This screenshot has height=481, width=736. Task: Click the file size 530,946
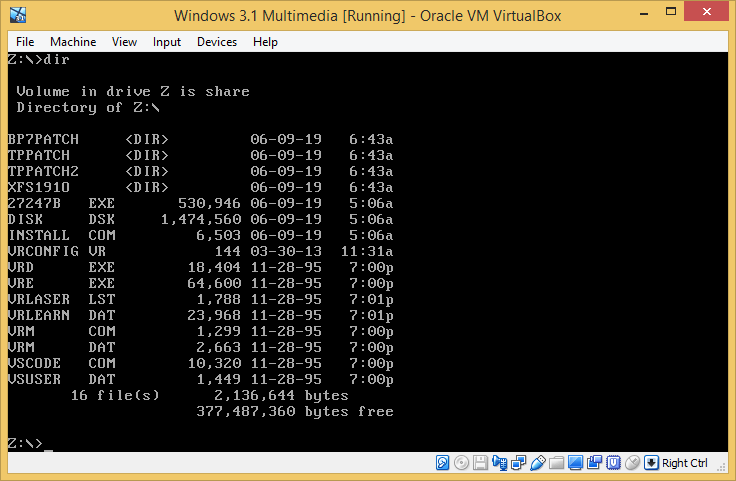tap(209, 204)
